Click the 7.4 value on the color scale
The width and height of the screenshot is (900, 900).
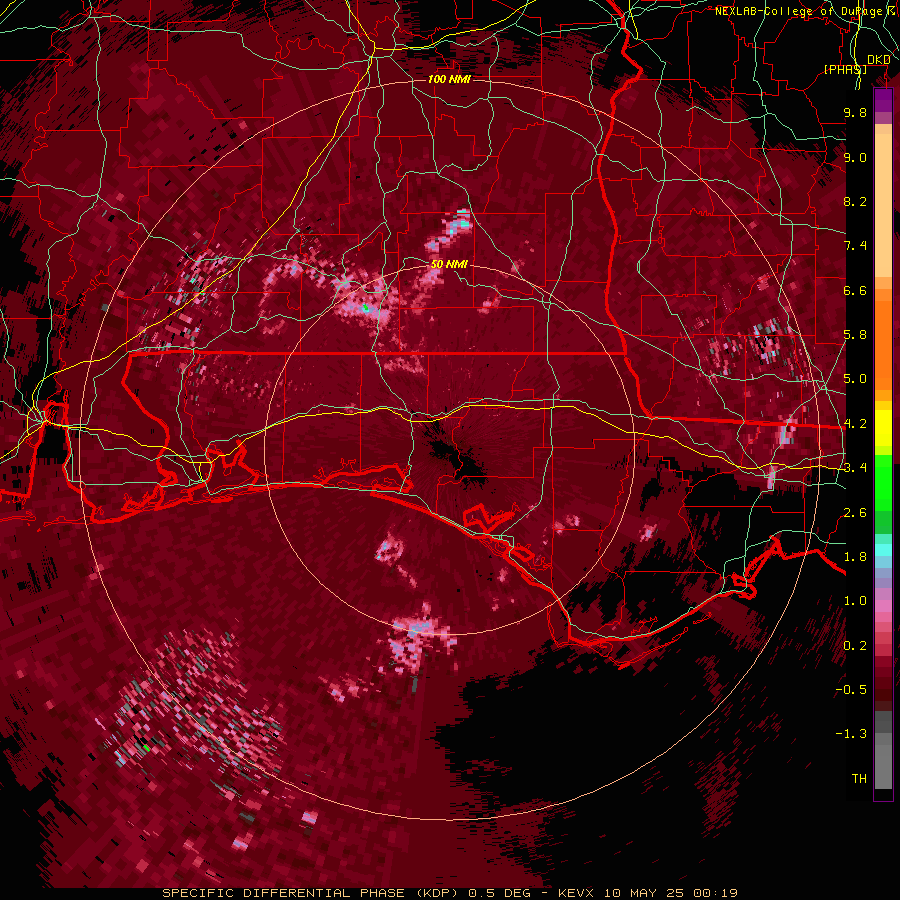855,246
